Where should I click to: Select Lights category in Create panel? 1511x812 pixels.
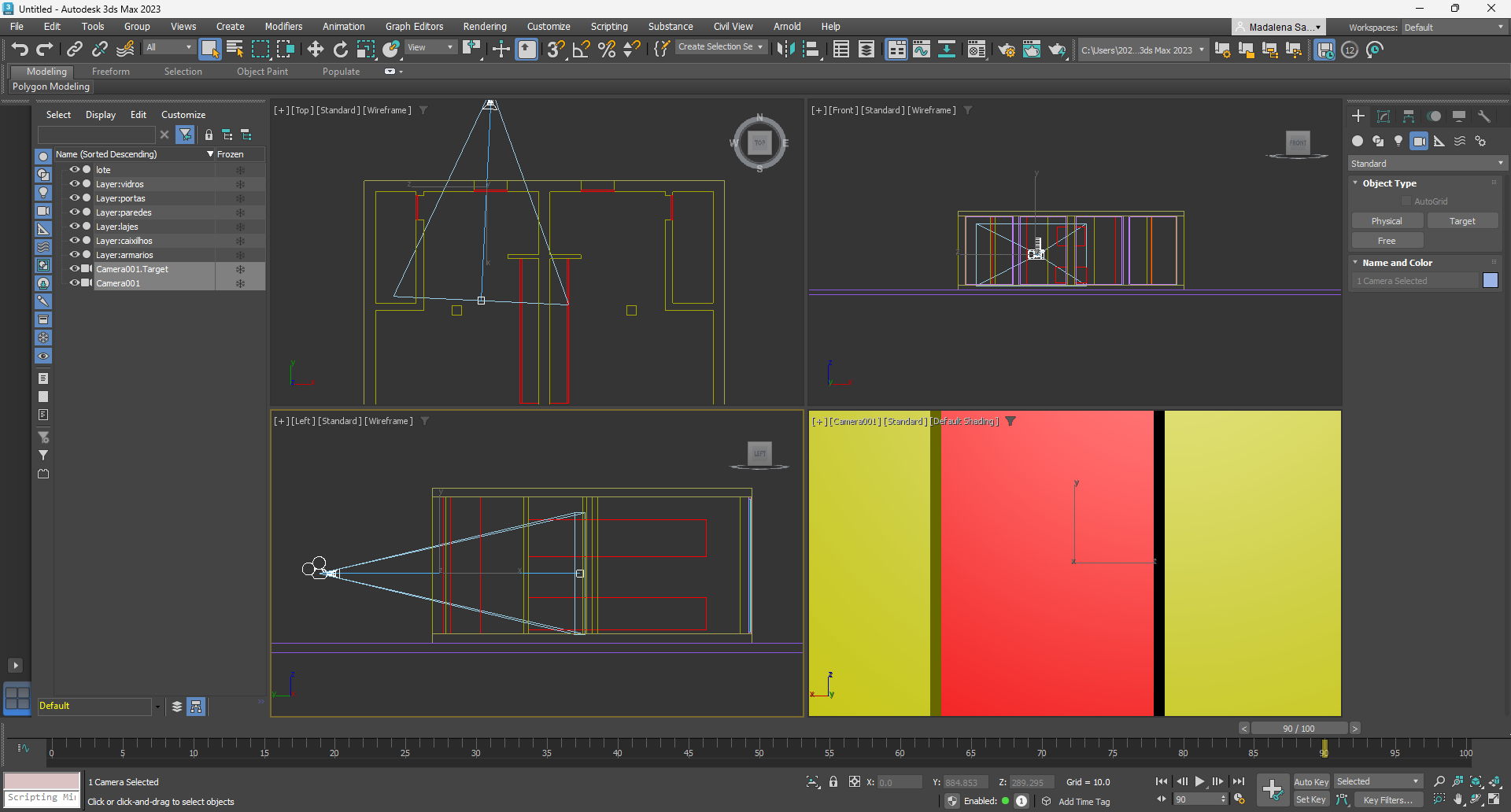coord(1398,141)
